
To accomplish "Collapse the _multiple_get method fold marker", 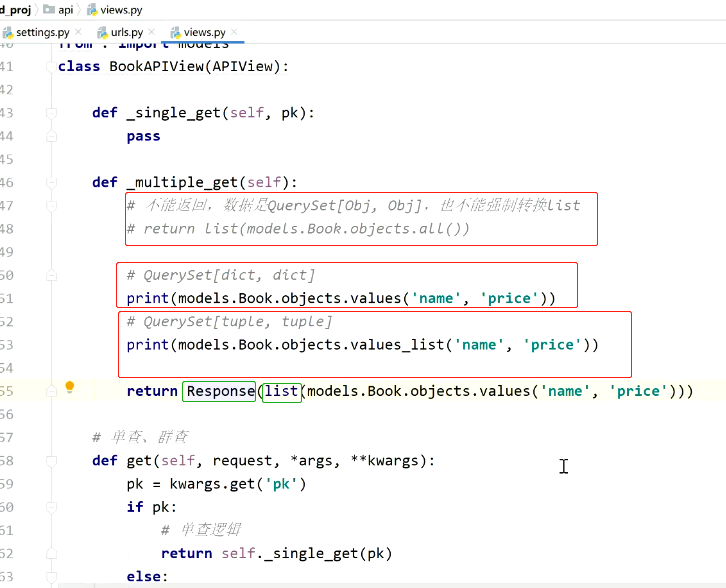I will pos(51,182).
